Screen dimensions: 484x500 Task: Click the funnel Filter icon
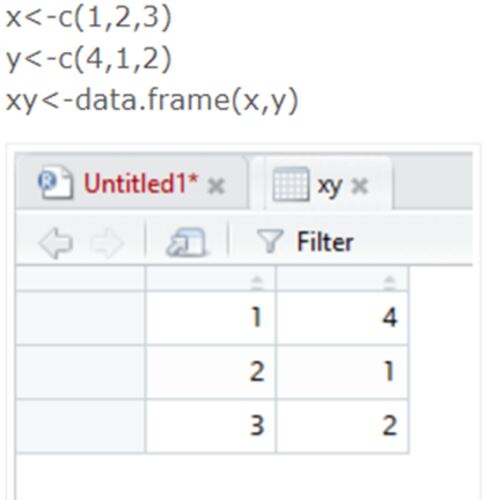point(270,241)
